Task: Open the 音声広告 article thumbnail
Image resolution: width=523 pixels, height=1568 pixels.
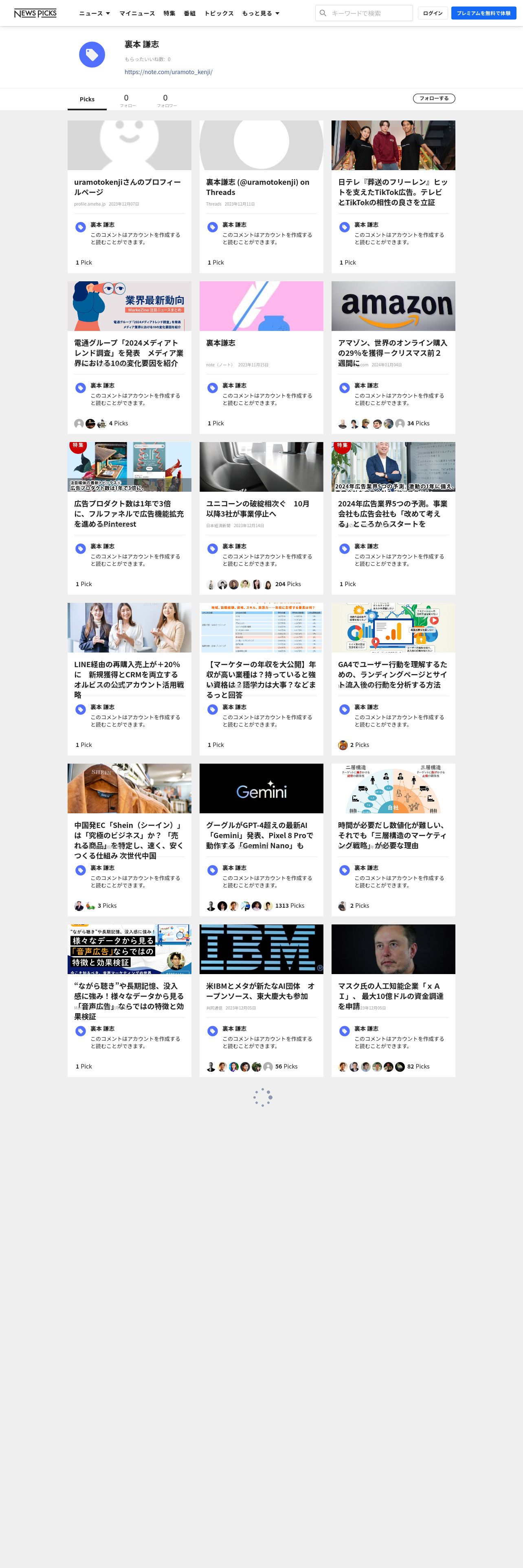Action: tap(129, 949)
